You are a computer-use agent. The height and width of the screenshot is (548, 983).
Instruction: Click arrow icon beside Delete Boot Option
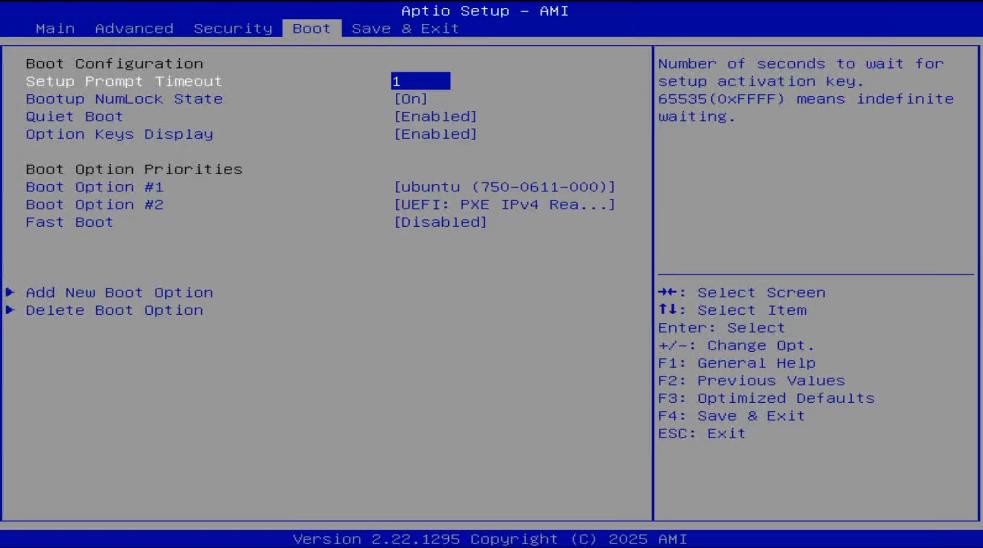click(10, 310)
